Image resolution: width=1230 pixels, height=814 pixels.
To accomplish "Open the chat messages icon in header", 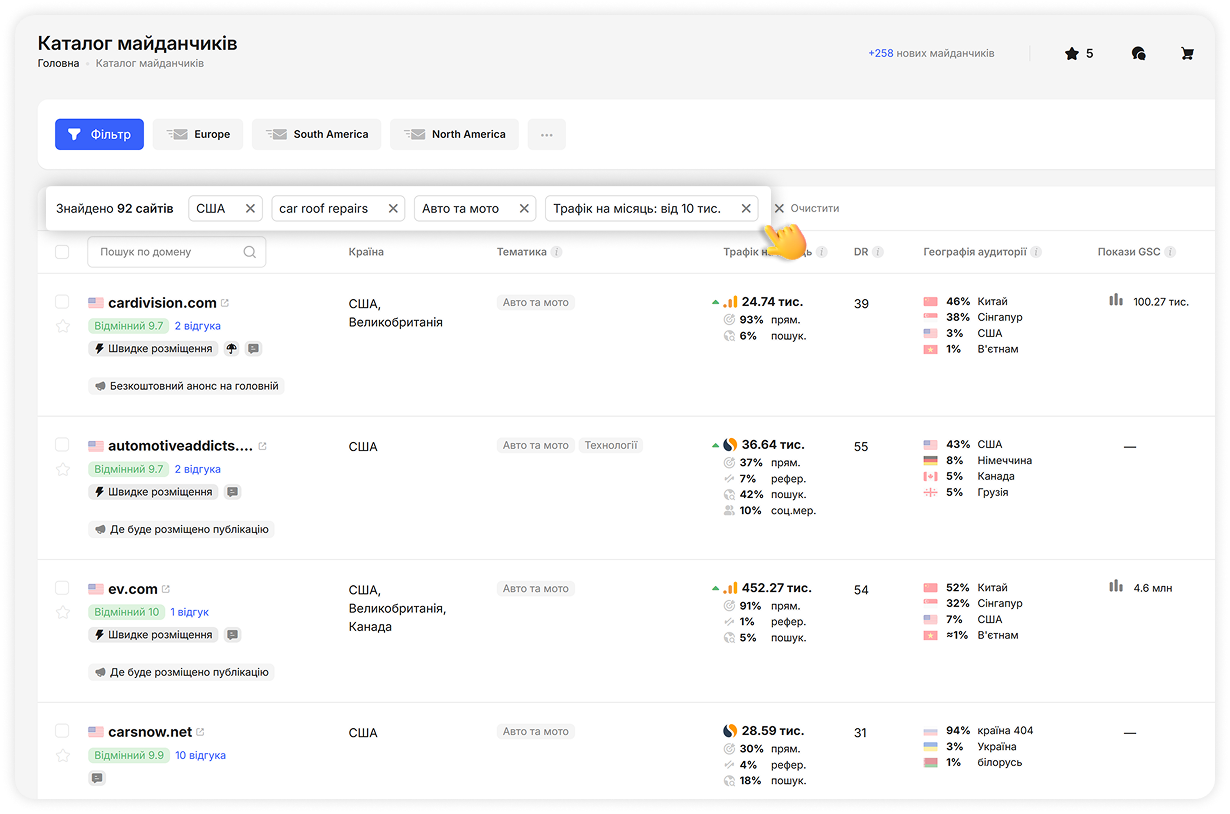I will (x=1138, y=54).
